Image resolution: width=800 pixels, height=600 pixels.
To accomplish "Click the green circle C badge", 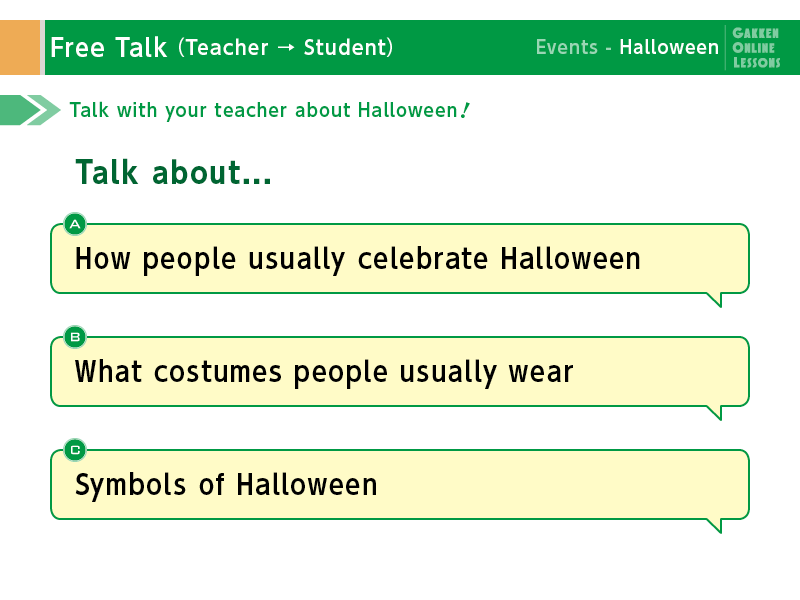I will [75, 451].
